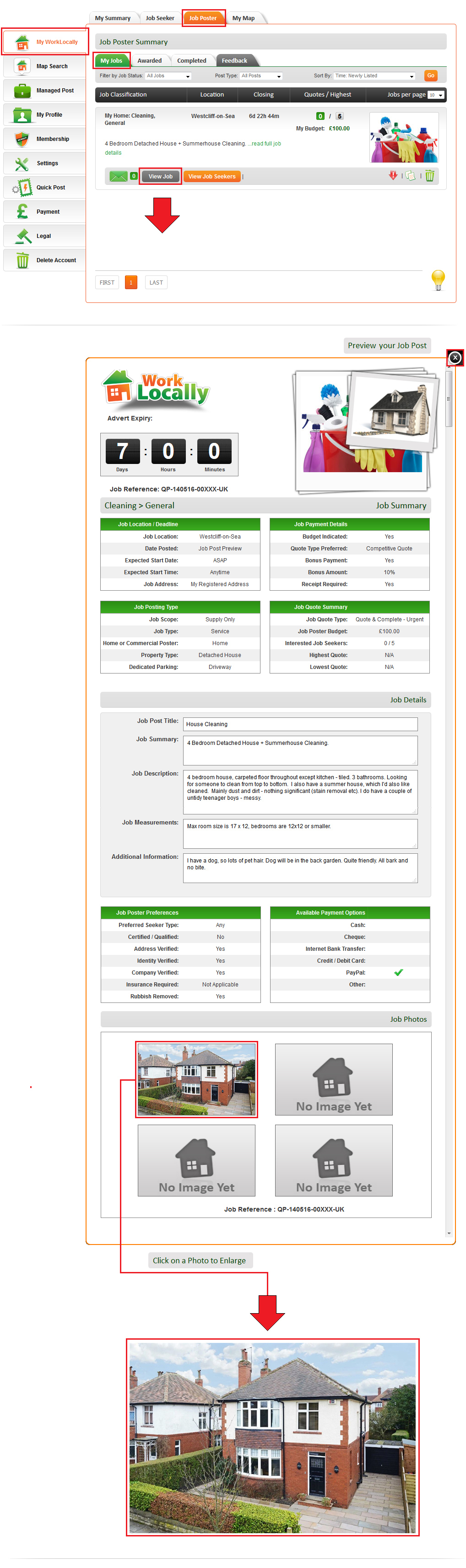Click Delete Account trash bin icon
Viewport: 466px width, 1568px height.
(x=22, y=260)
